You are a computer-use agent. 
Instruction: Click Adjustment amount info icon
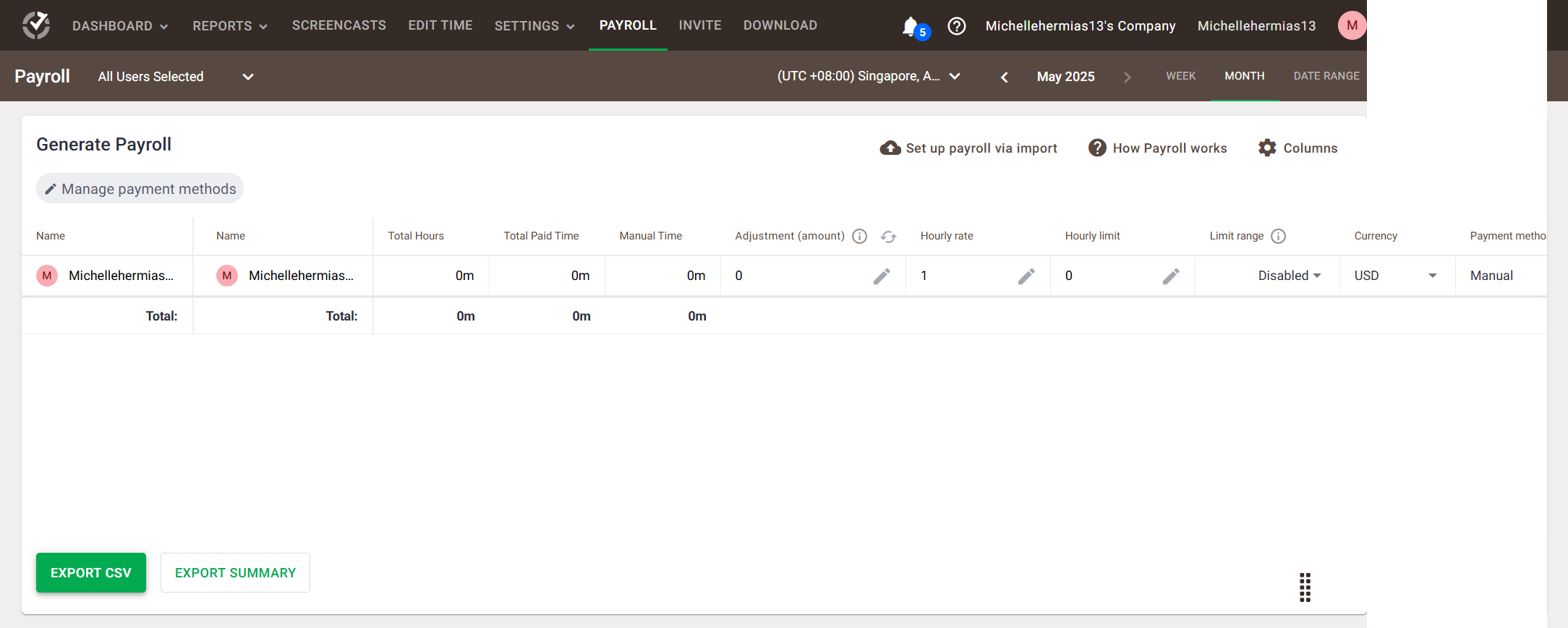pos(859,236)
